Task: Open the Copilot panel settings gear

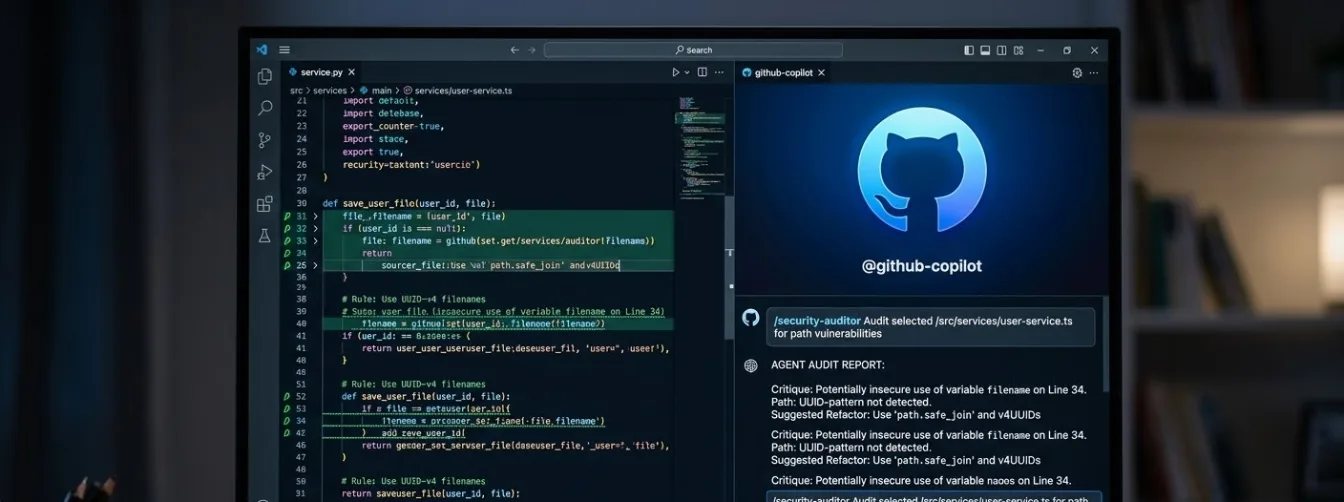Action: pos(1077,72)
